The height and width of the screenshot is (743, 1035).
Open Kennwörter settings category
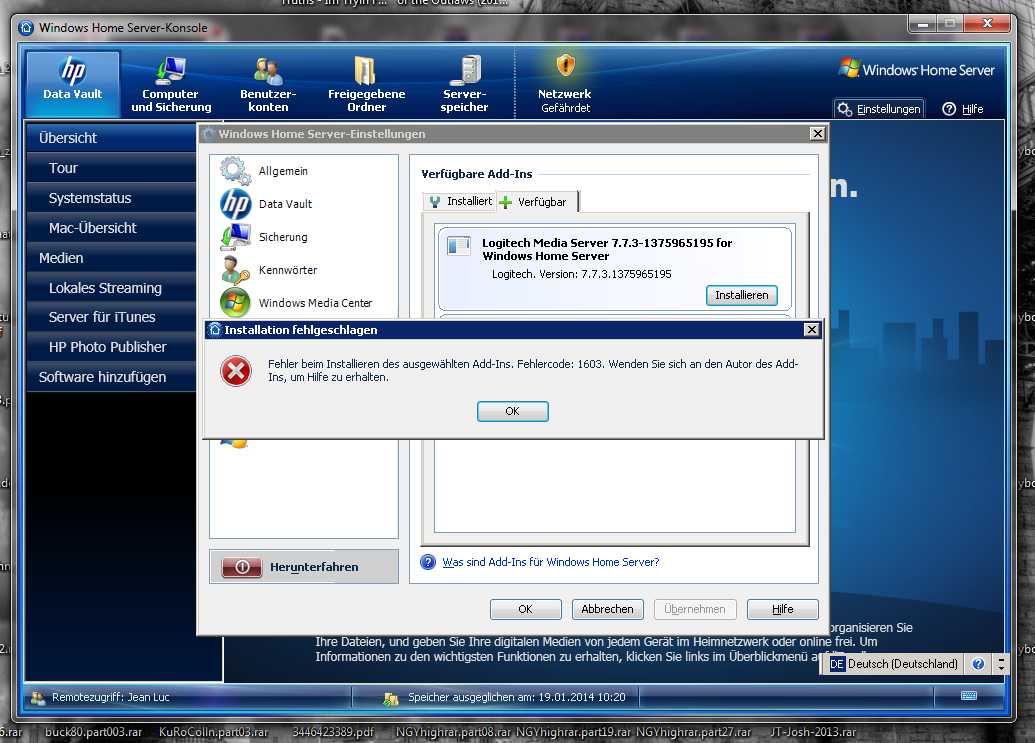tap(287, 270)
